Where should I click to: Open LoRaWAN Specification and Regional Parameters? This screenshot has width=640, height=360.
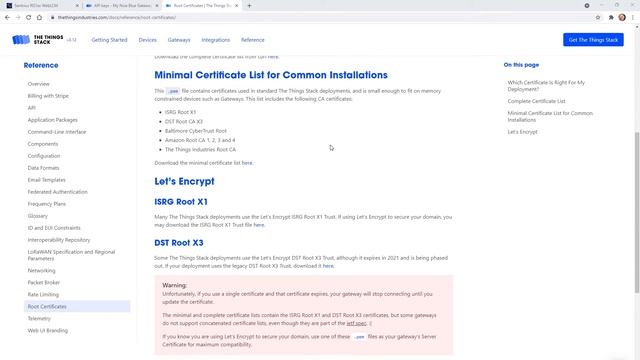click(x=71, y=255)
